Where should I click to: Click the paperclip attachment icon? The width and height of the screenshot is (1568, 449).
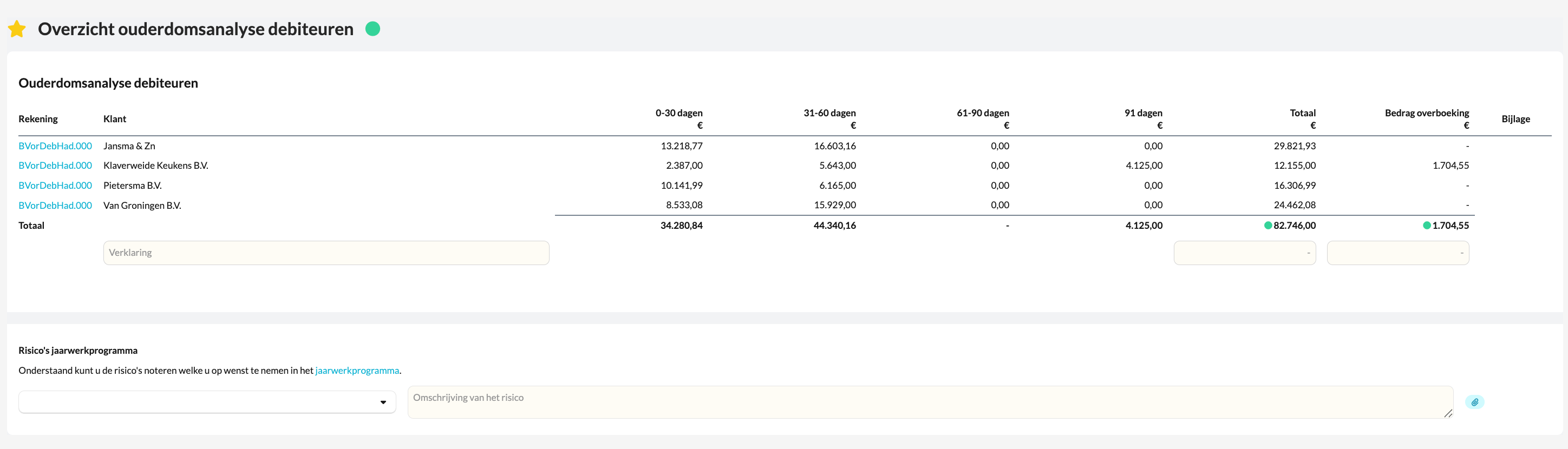tap(1474, 402)
